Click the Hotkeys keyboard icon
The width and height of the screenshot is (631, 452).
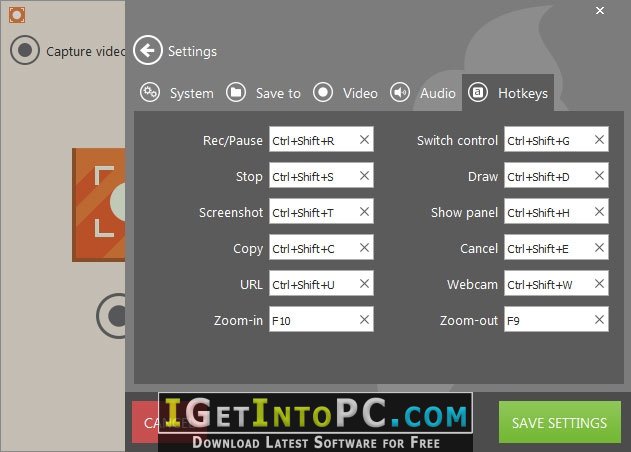[478, 93]
